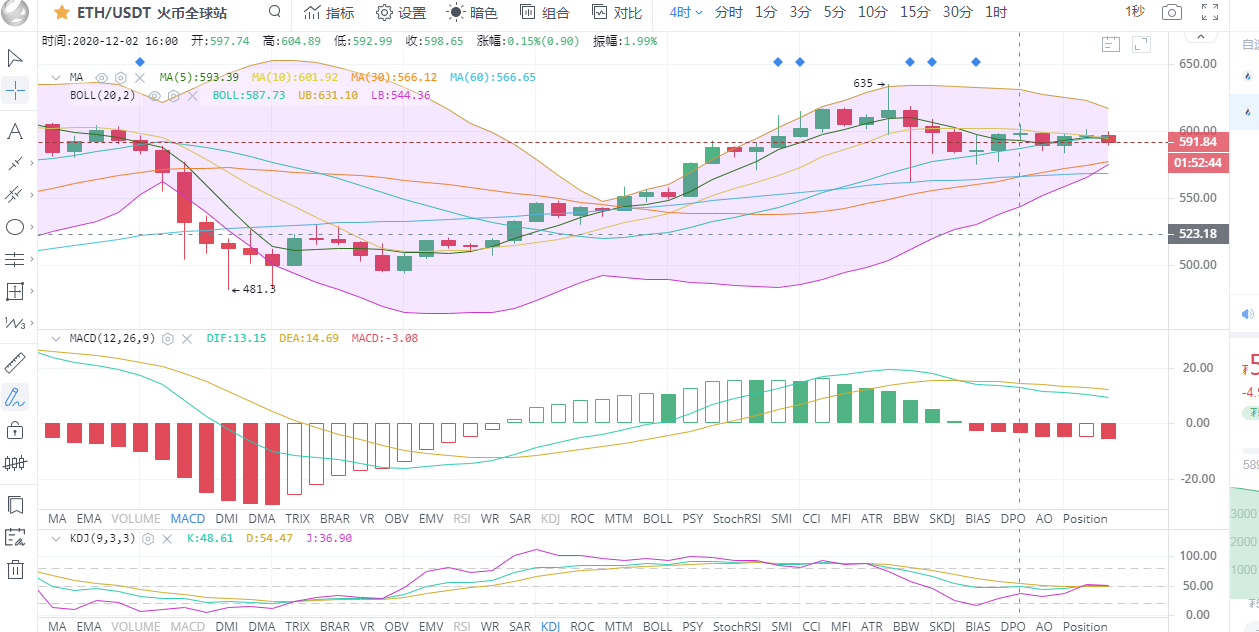Open the calendar notes icon in sidebar
Screen dimensions: 1259x632
click(x=15, y=537)
